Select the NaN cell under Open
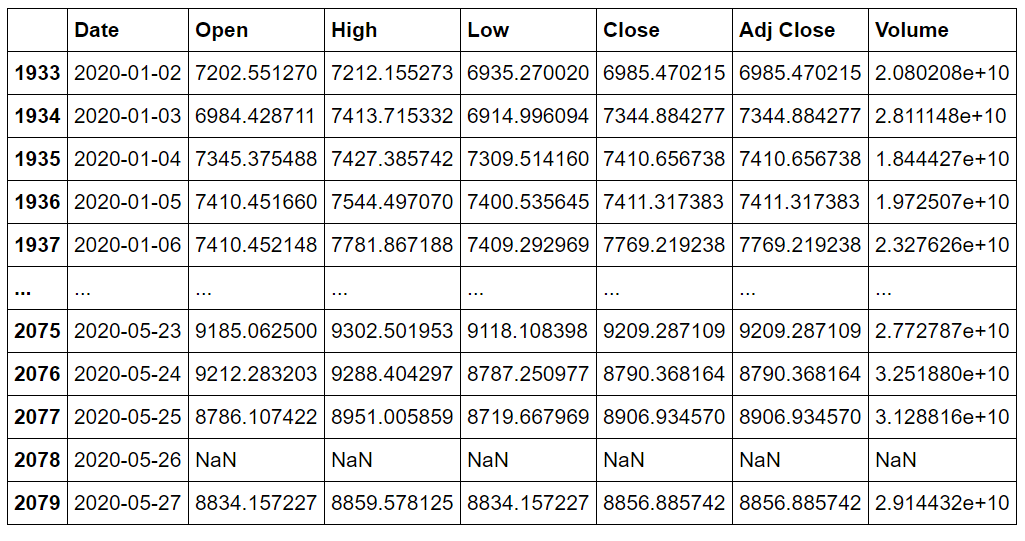 click(216, 460)
